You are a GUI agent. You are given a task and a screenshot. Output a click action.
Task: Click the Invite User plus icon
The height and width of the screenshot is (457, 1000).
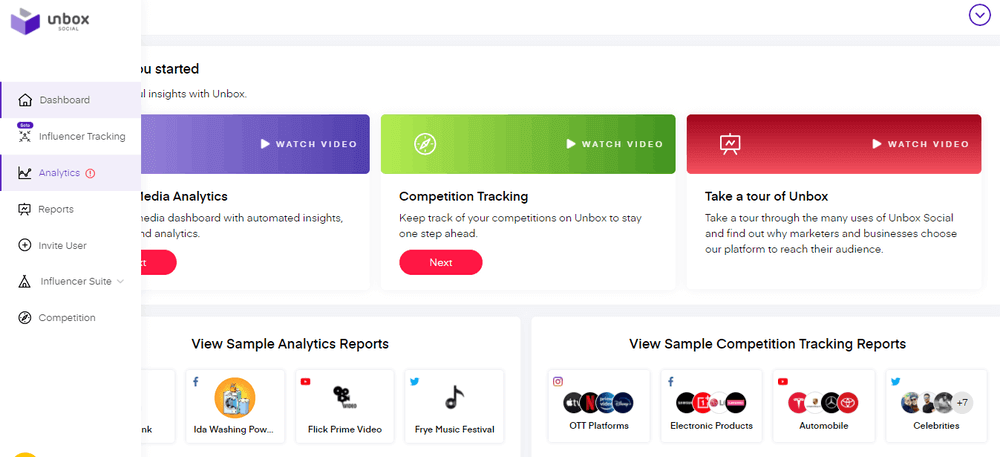click(x=26, y=245)
